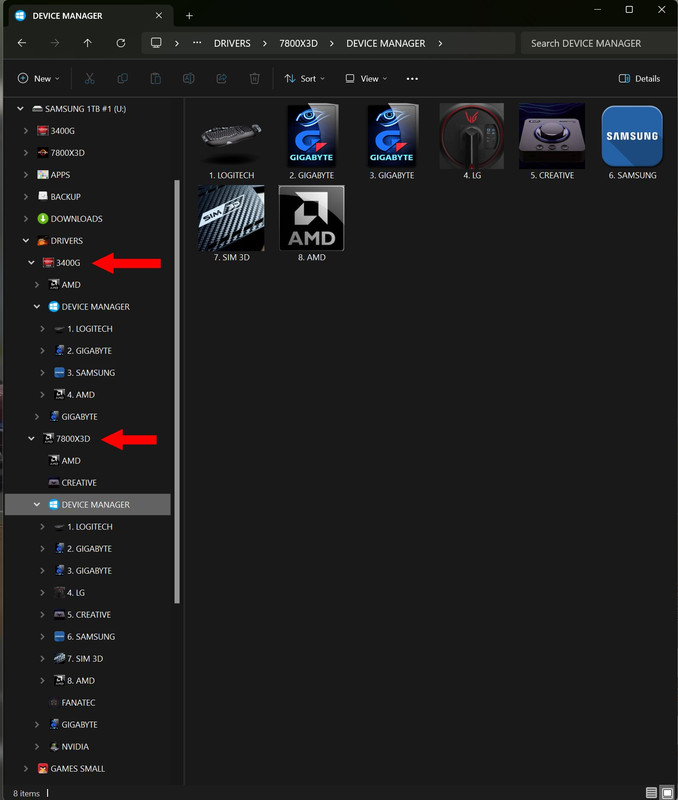
Task: Click the navigation pane scrollbar
Action: click(177, 391)
